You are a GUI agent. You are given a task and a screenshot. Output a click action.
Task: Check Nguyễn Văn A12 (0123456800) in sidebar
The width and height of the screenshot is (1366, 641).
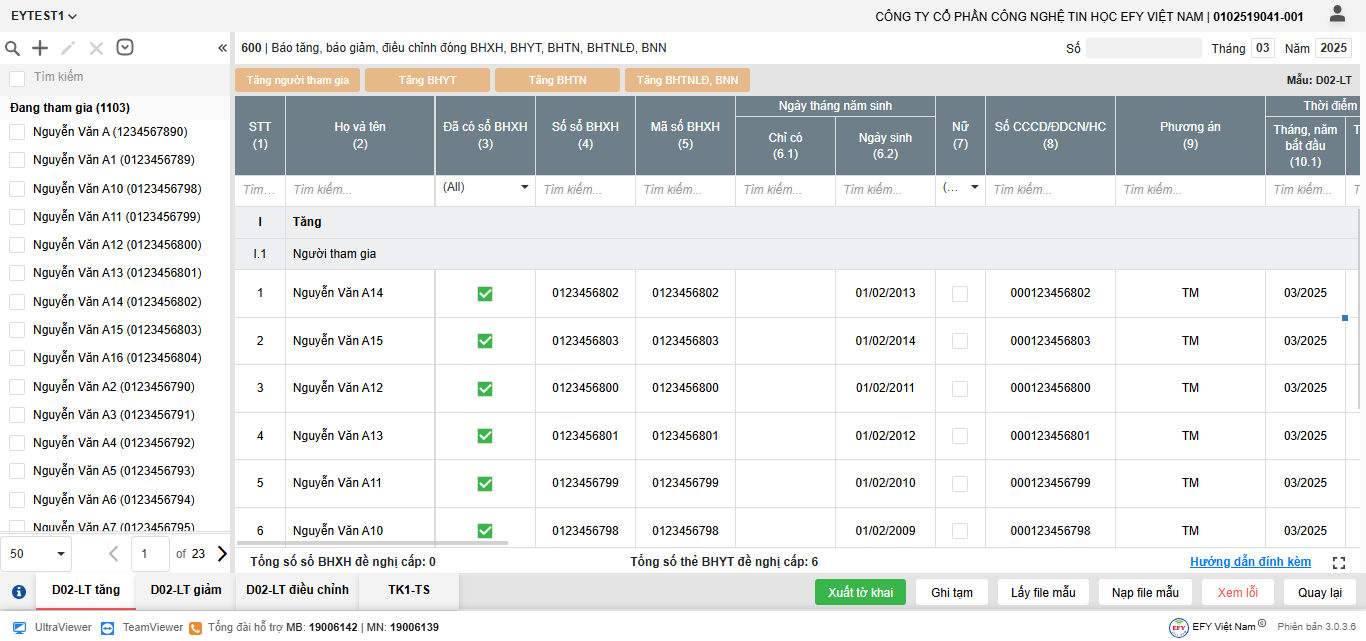17,245
